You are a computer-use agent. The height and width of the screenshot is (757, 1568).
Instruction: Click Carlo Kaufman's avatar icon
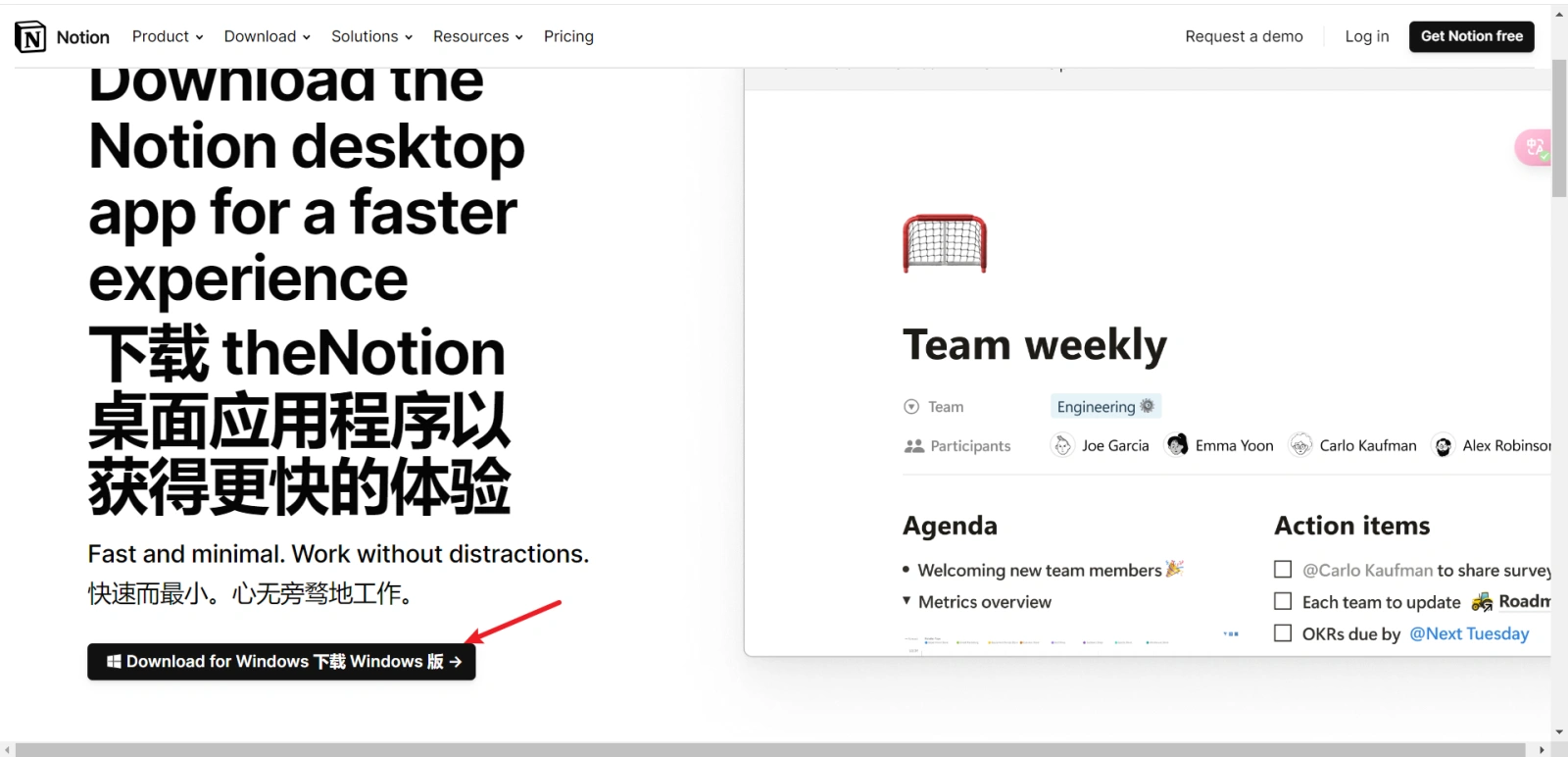tap(1300, 445)
